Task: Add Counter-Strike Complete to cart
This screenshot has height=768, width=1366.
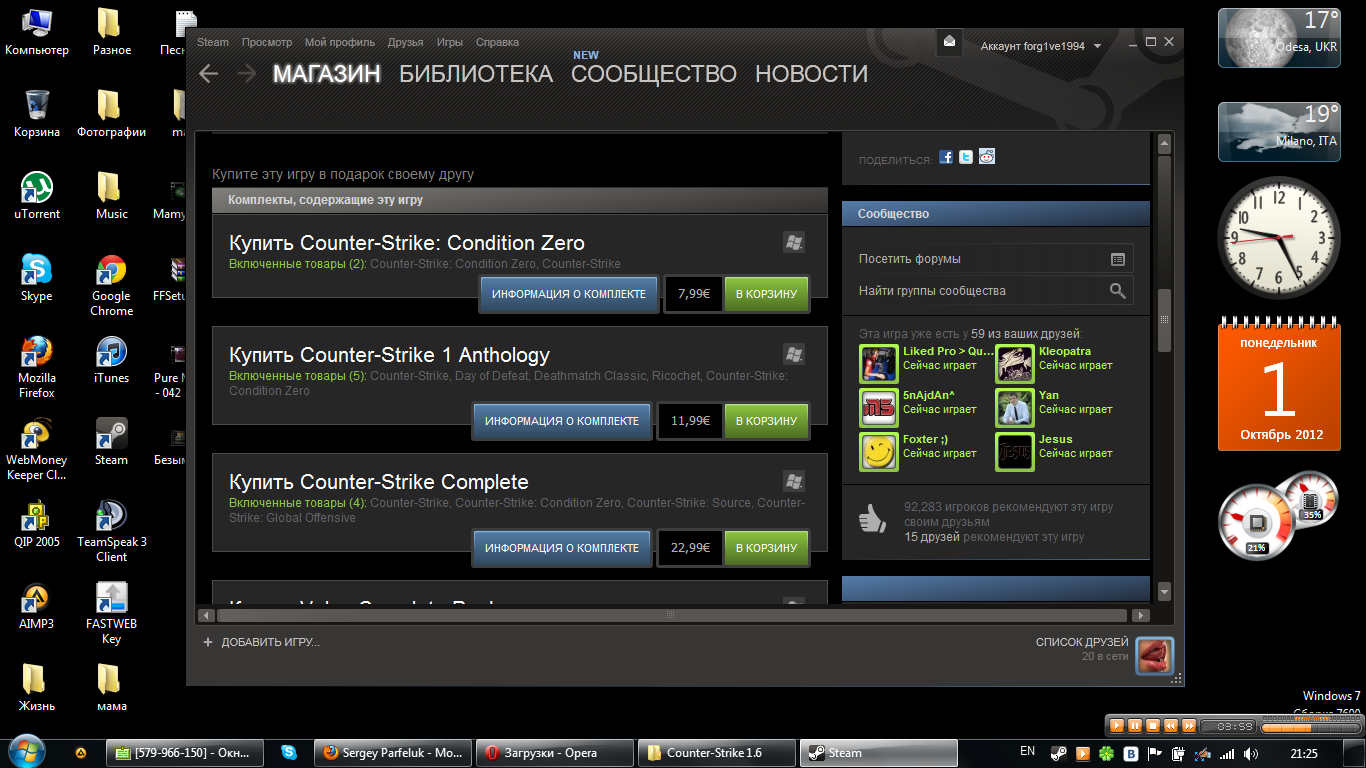Action: pos(766,548)
